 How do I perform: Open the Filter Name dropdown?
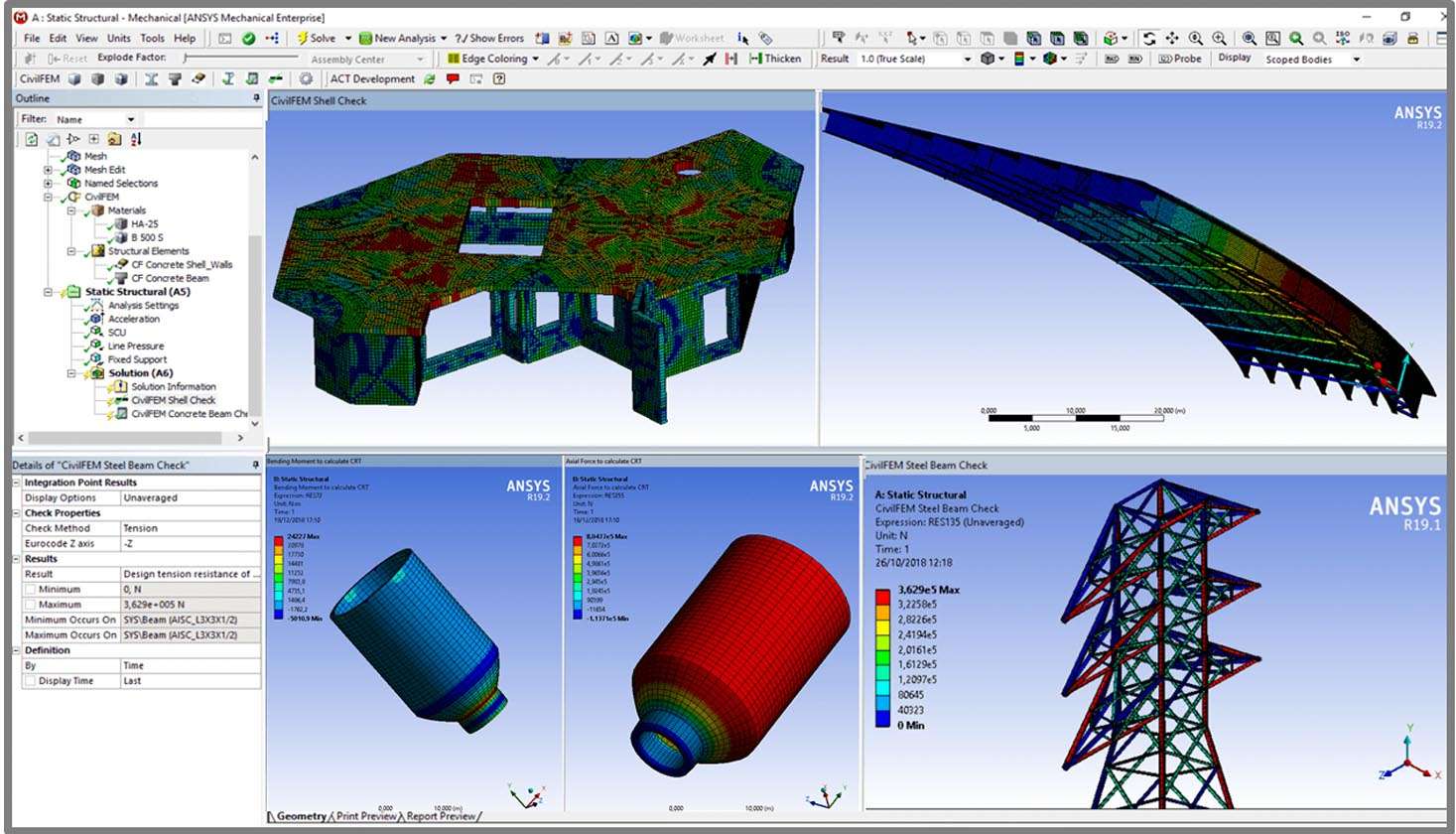(130, 119)
